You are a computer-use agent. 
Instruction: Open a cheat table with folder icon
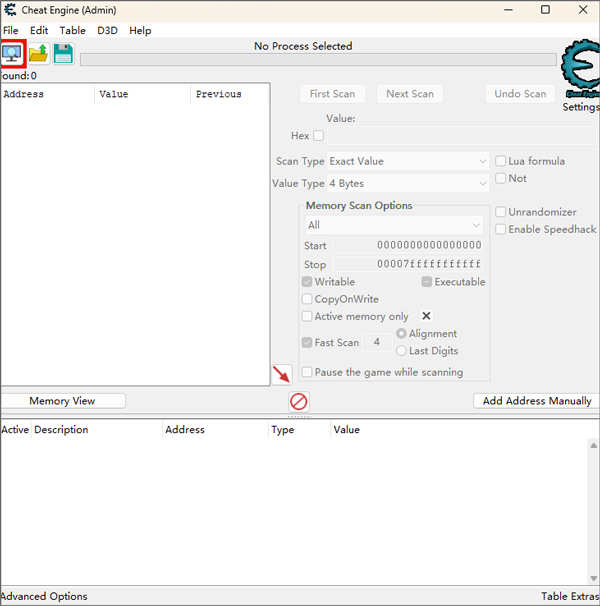coord(38,54)
